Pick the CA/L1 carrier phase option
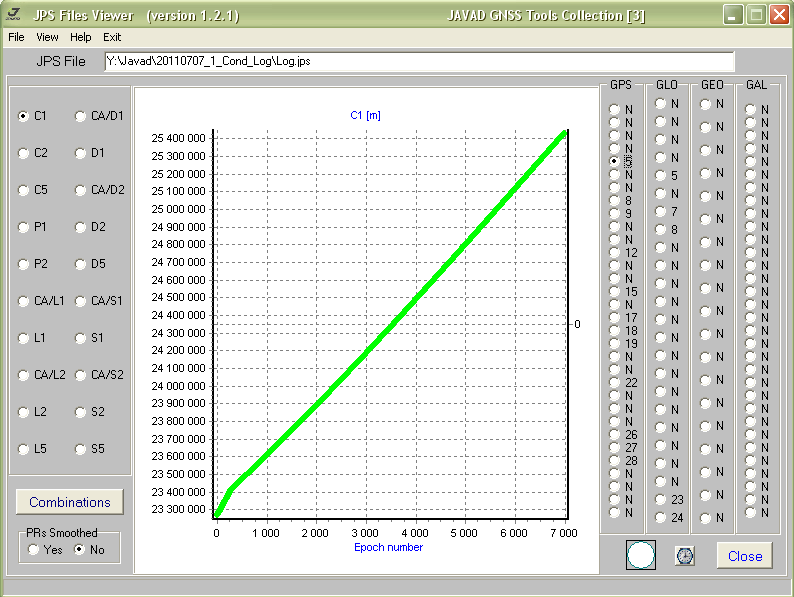Viewport: 794px width, 597px height. tap(24, 301)
